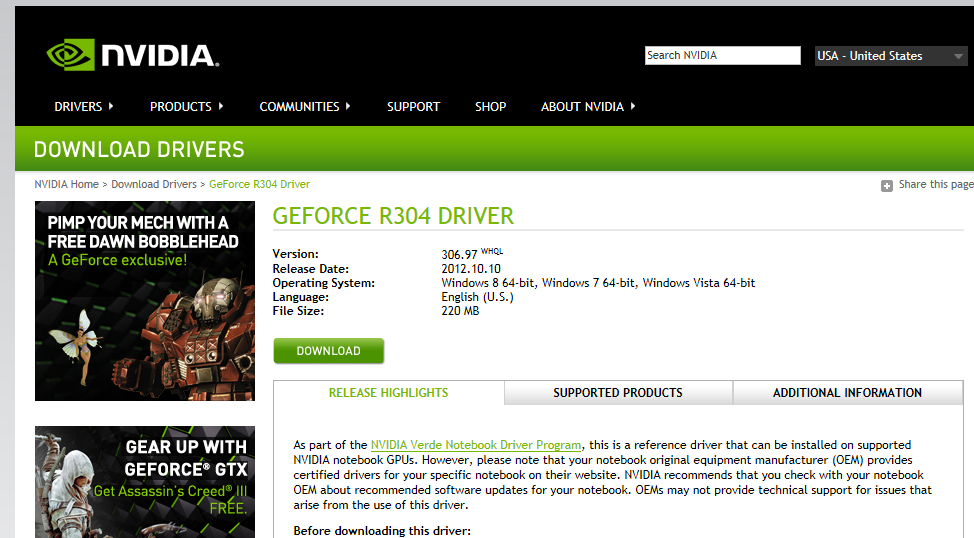
Task: Open the Download Drivers breadcrumb link
Action: [154, 185]
